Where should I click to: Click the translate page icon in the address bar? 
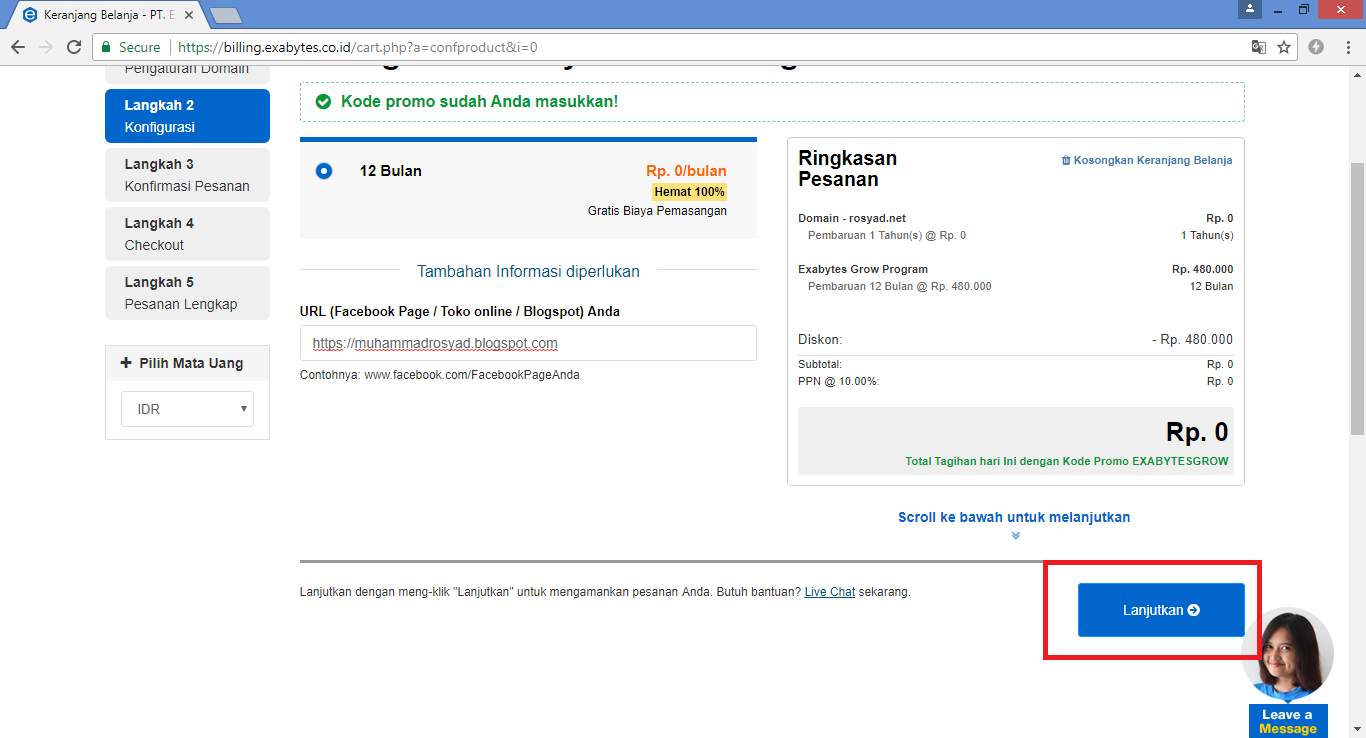pyautogui.click(x=1259, y=47)
